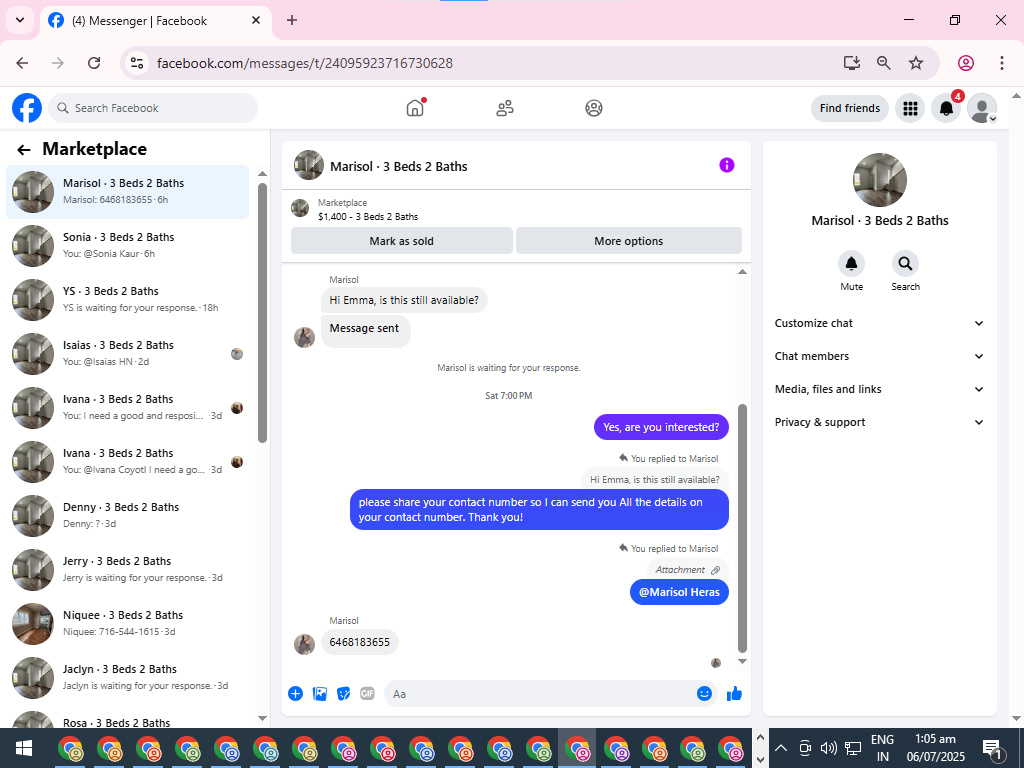Open Isaias 3 Beds 2 Baths chat
1024x768 pixels.
127,354
